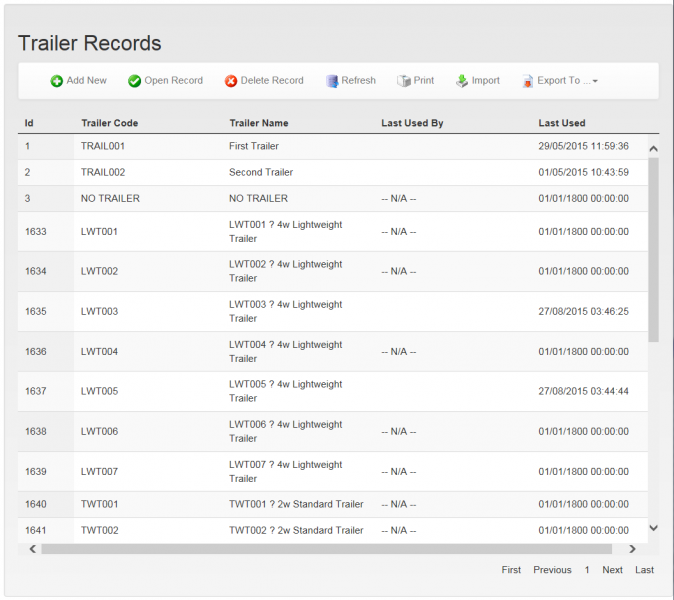The height and width of the screenshot is (600, 674).
Task: Go to the Next page
Action: point(612,570)
